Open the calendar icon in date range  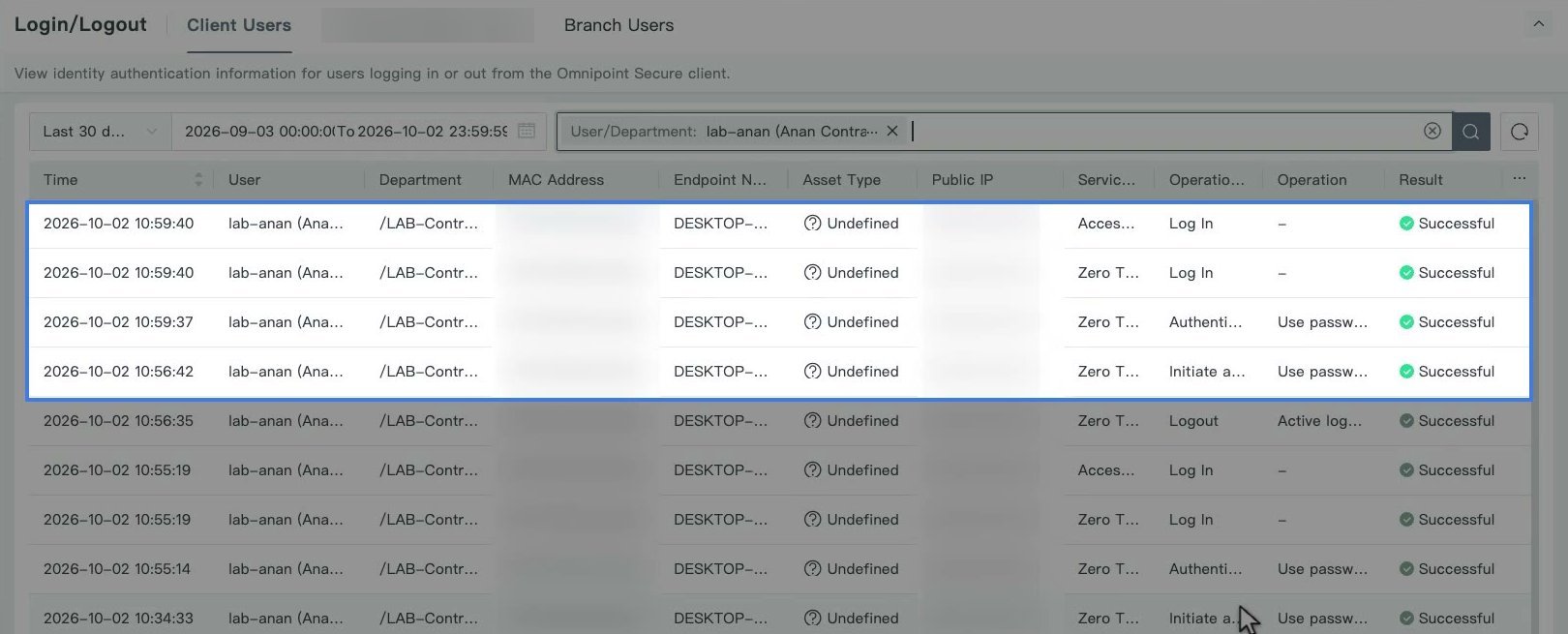527,131
